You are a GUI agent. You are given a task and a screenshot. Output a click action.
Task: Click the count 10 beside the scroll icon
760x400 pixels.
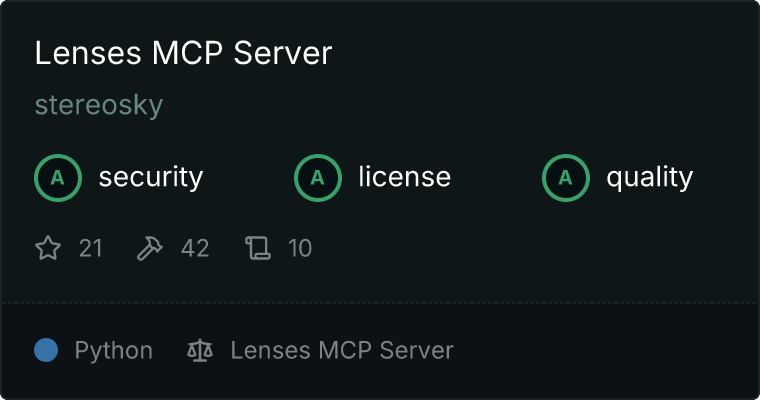click(x=300, y=248)
